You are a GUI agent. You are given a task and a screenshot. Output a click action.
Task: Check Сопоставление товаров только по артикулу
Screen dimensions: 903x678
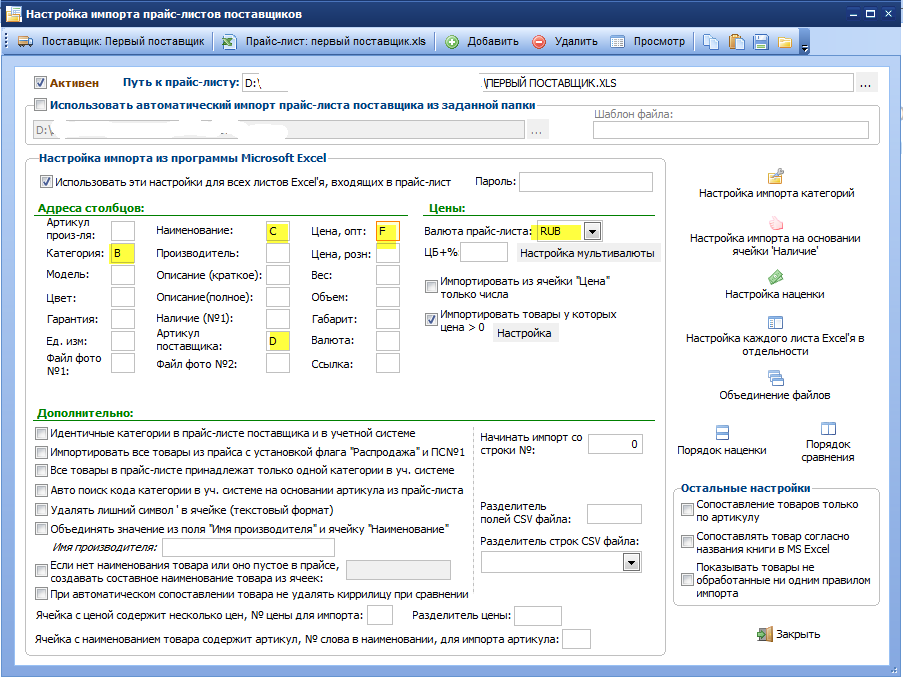pyautogui.click(x=687, y=509)
